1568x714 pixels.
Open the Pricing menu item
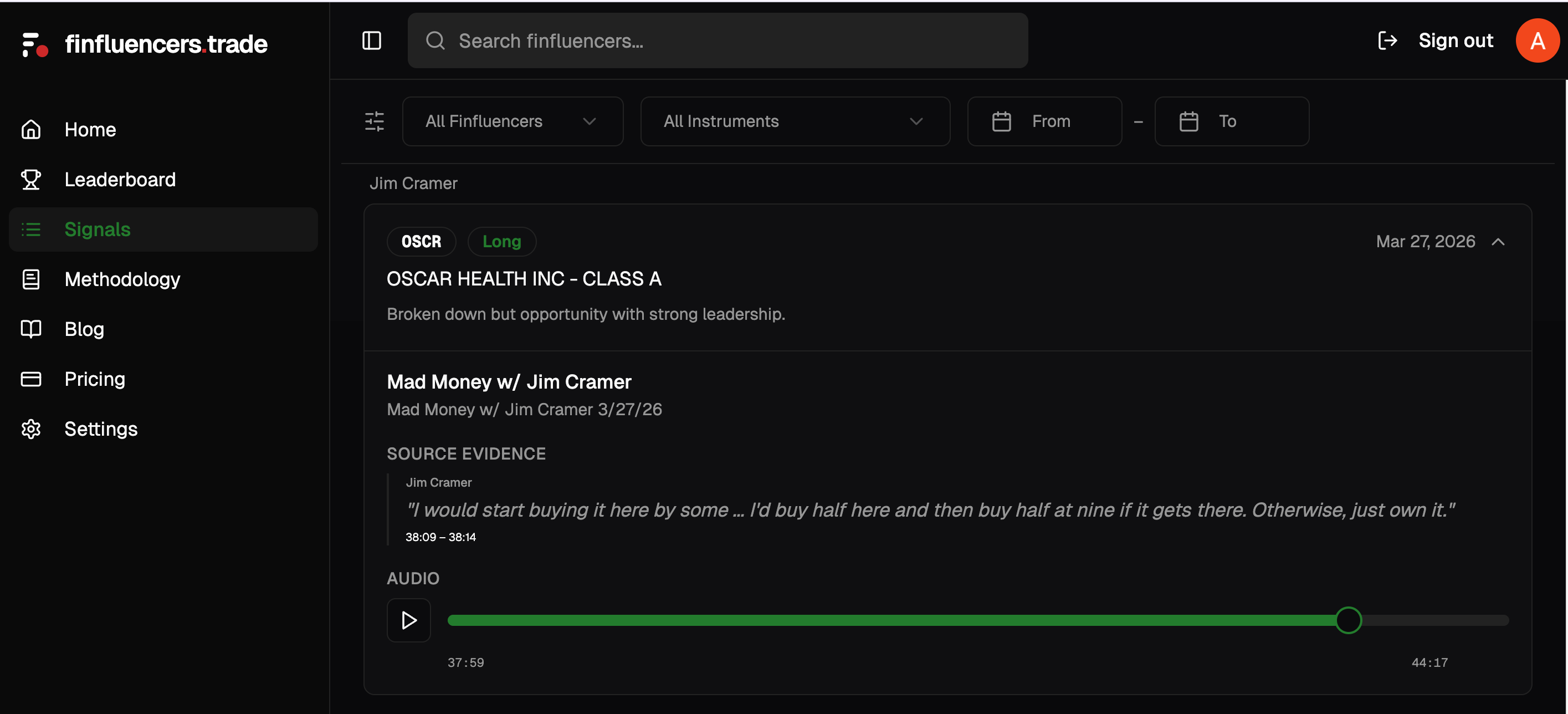click(x=95, y=379)
